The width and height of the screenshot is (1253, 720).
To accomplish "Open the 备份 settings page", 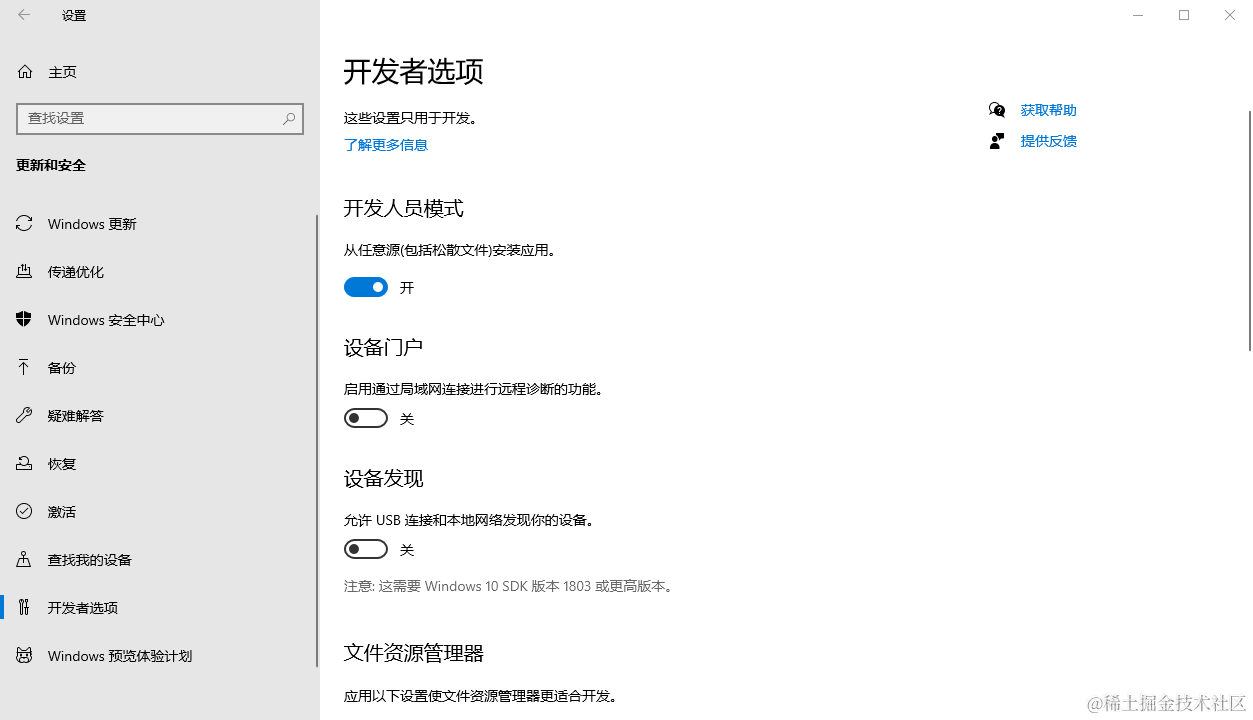I will tap(61, 367).
